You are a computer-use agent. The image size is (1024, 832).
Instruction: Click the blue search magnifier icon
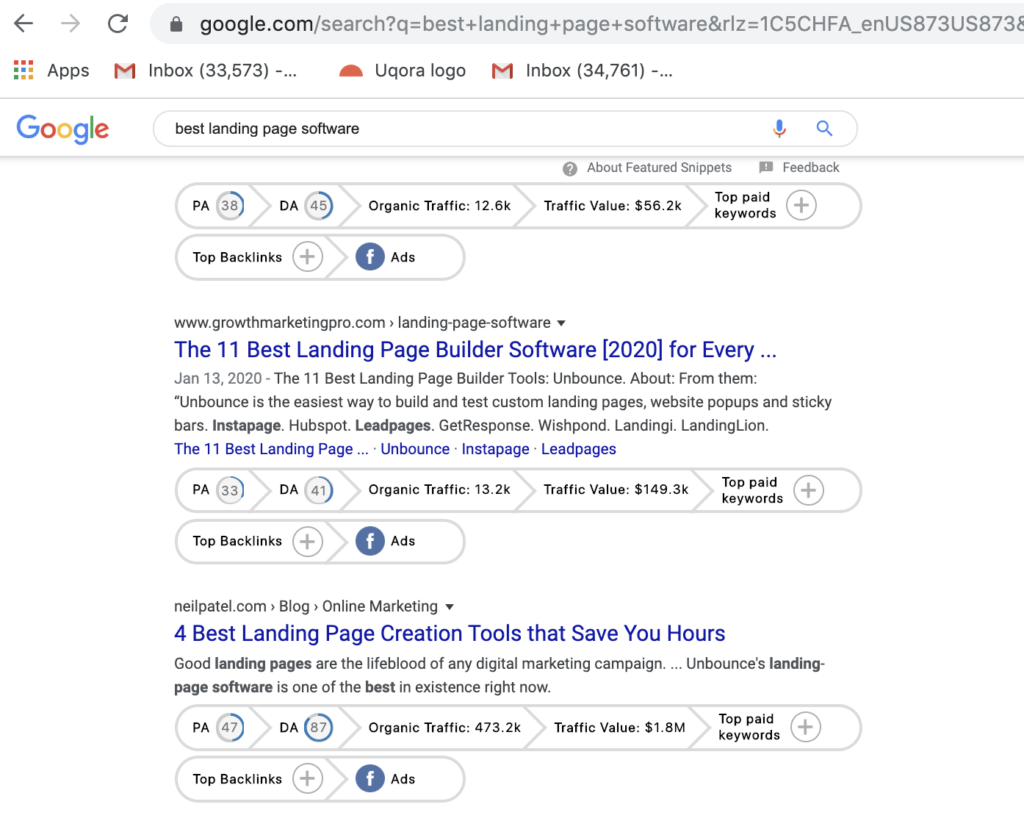click(824, 129)
